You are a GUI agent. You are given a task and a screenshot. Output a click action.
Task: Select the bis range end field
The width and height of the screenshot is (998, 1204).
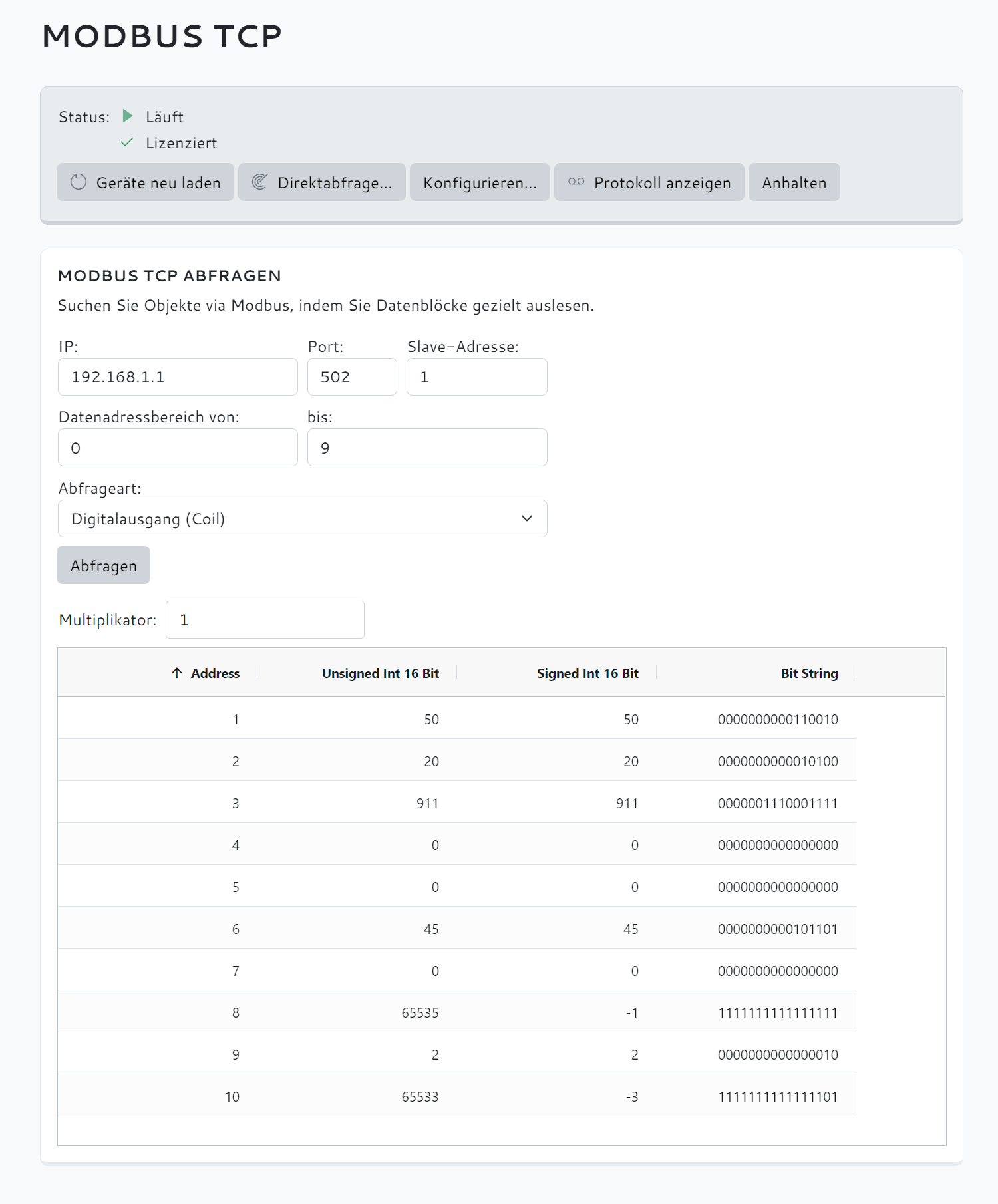click(427, 448)
